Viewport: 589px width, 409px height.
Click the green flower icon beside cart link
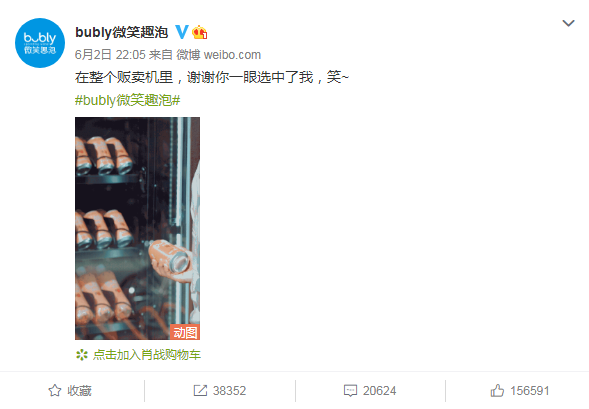click(82, 355)
